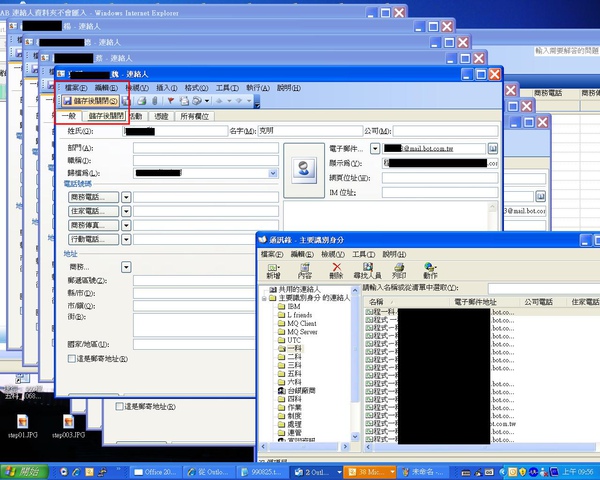Screen dimensions: 600x480
Task: Open dropdown arrow next to 住家電話
Action: tap(126, 211)
